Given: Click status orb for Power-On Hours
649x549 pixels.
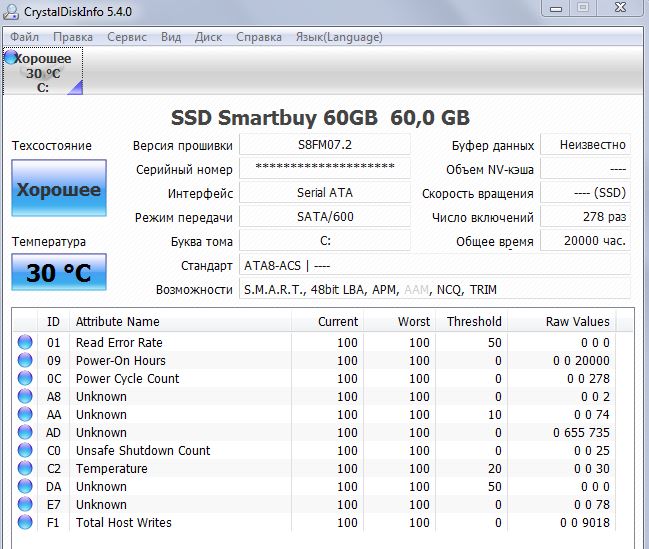Looking at the screenshot, I should coord(25,360).
